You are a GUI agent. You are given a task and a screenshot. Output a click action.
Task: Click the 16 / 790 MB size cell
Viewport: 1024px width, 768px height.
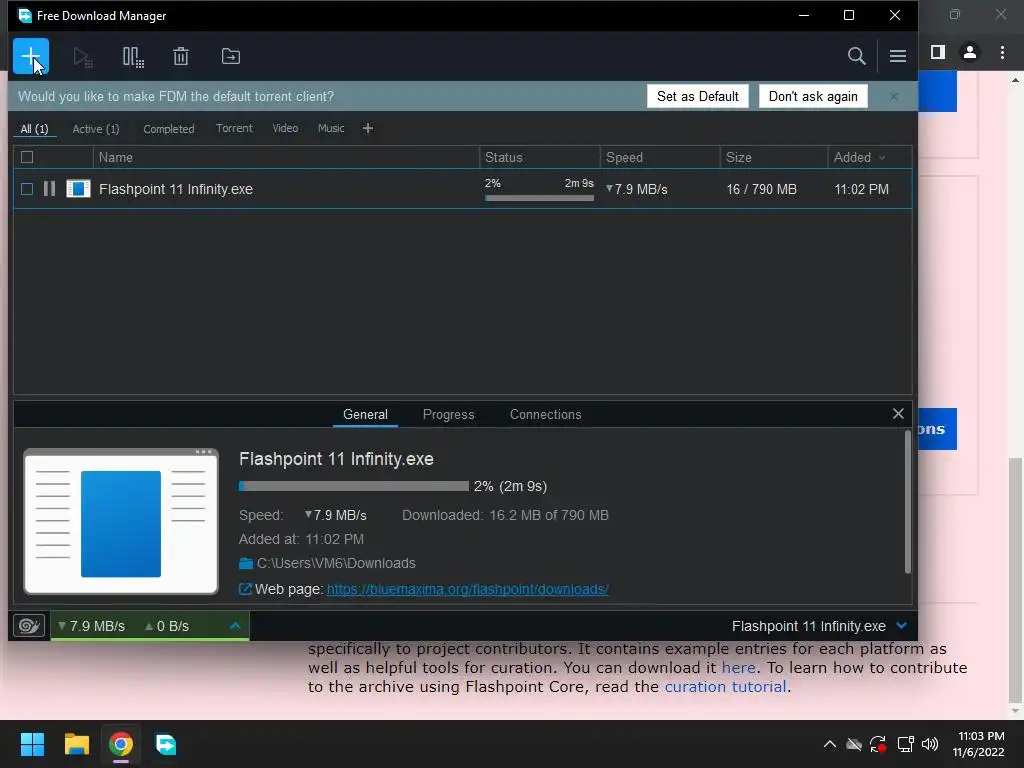click(x=761, y=189)
